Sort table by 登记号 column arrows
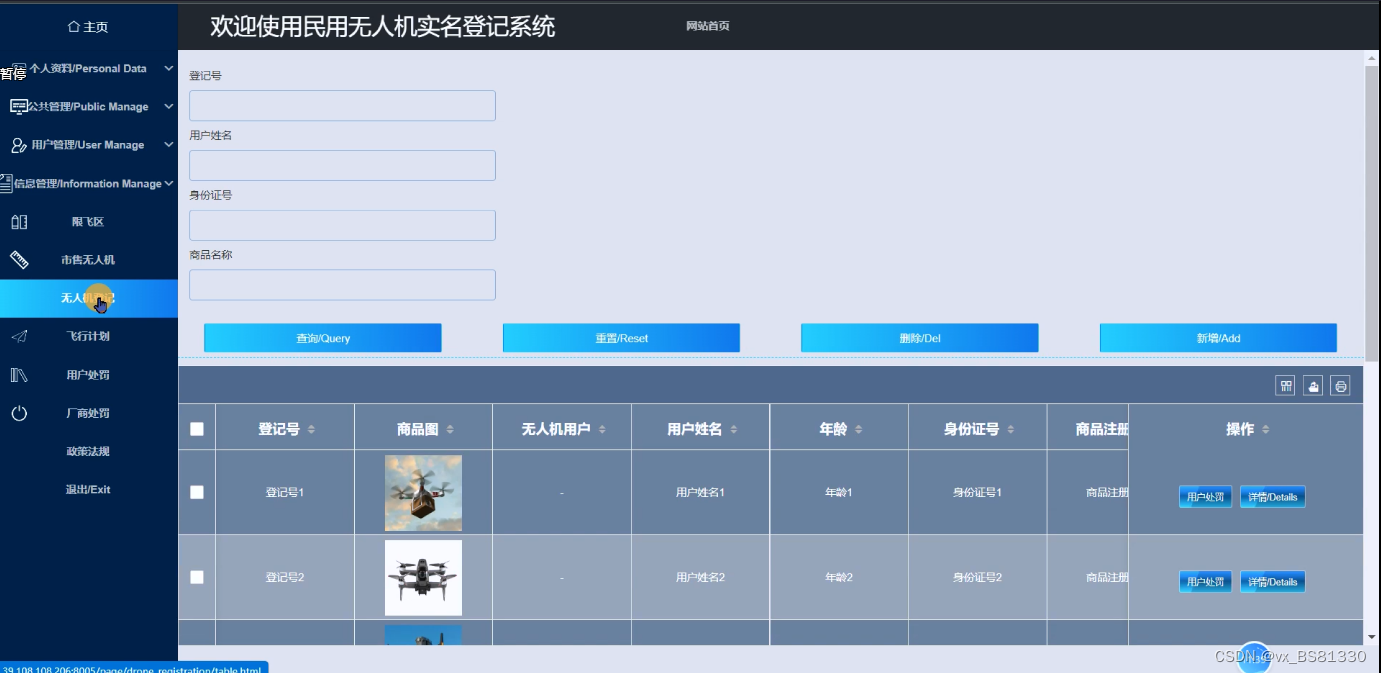 click(311, 429)
